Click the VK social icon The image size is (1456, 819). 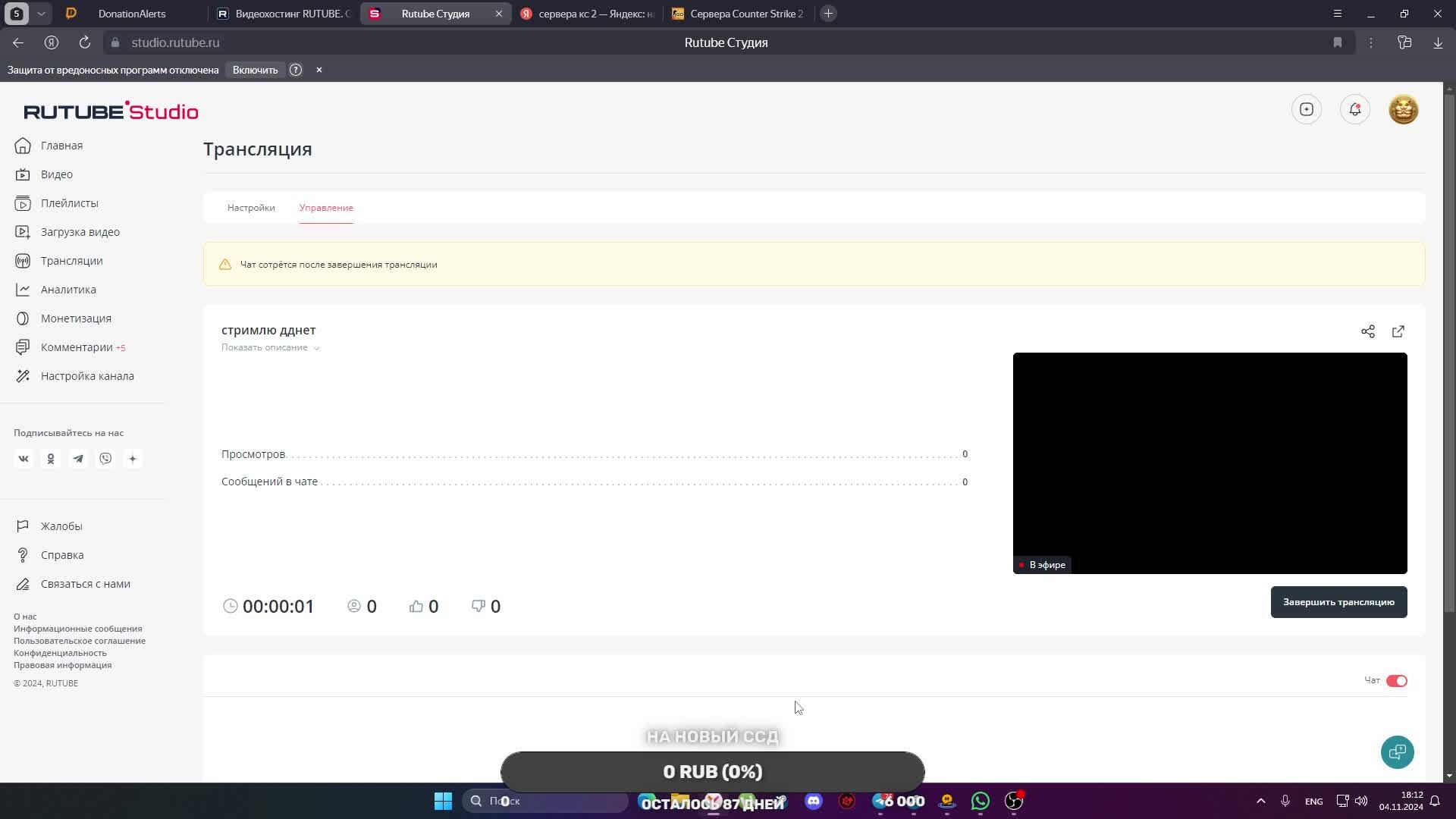(24, 459)
